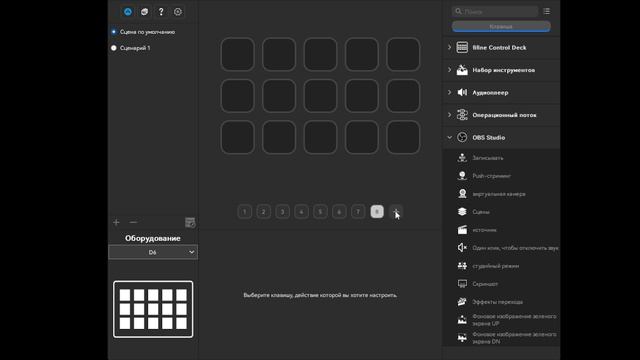This screenshot has height=360, width=640.
Task: Toggle list view icon beside the search field
Action: [x=547, y=11]
